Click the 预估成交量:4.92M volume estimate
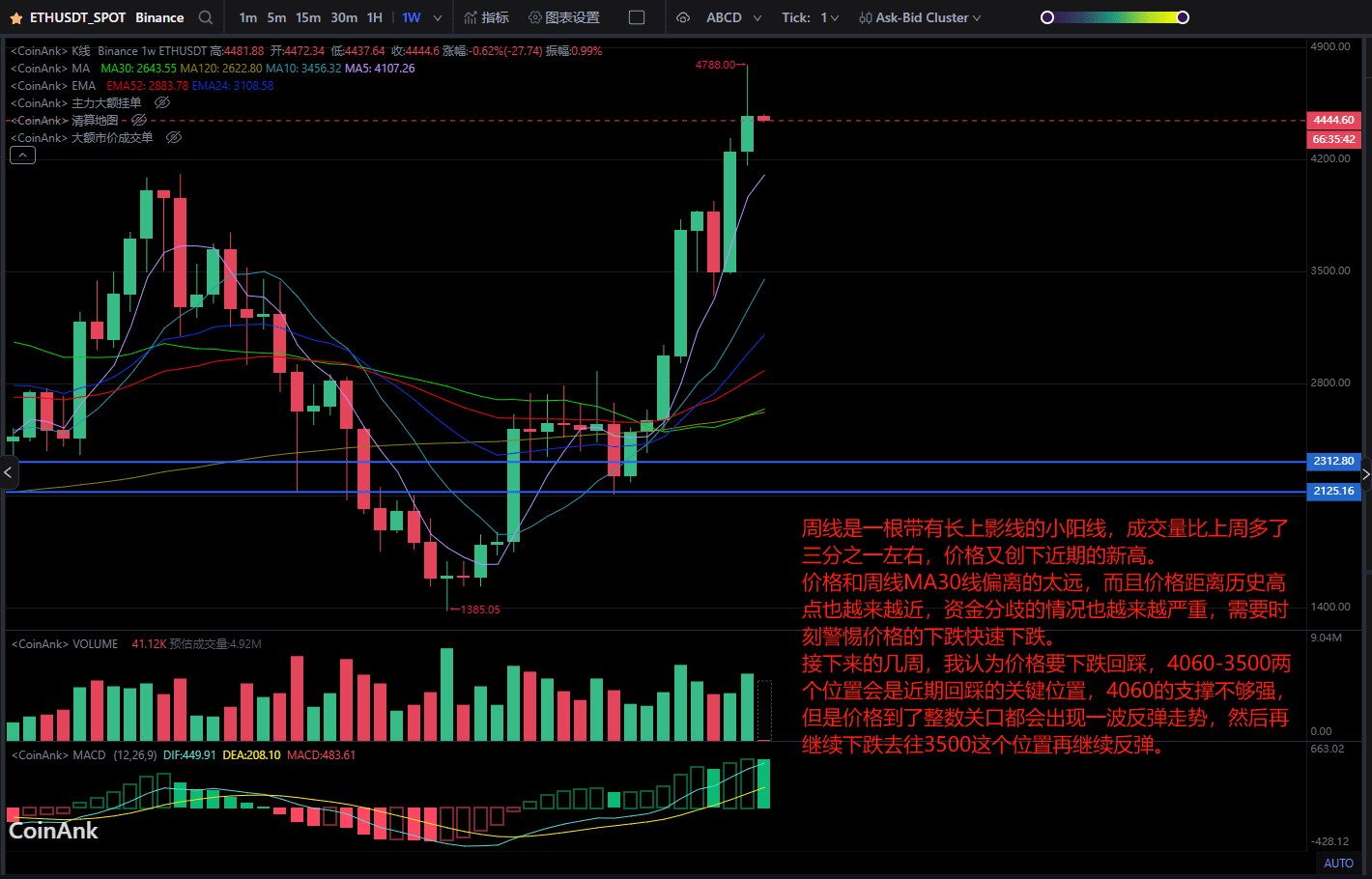The height and width of the screenshot is (879, 1372). pos(215,643)
